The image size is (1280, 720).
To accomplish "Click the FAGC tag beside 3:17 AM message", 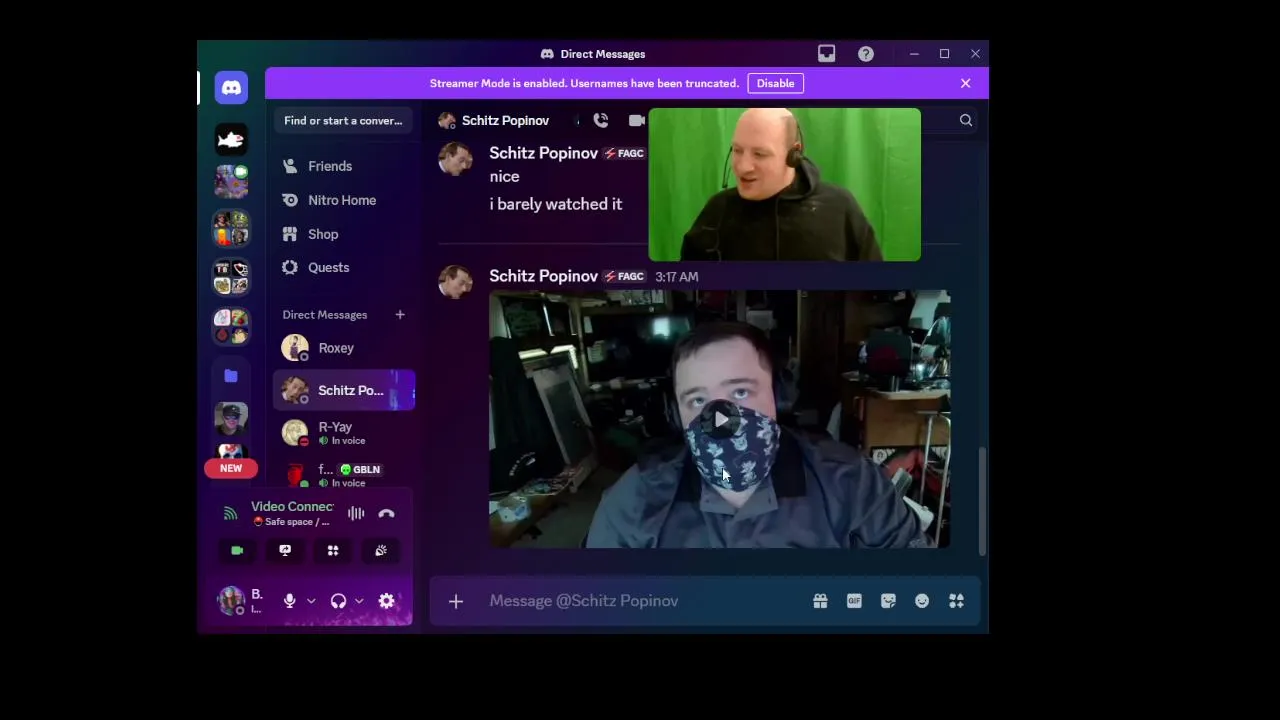I will coord(624,276).
